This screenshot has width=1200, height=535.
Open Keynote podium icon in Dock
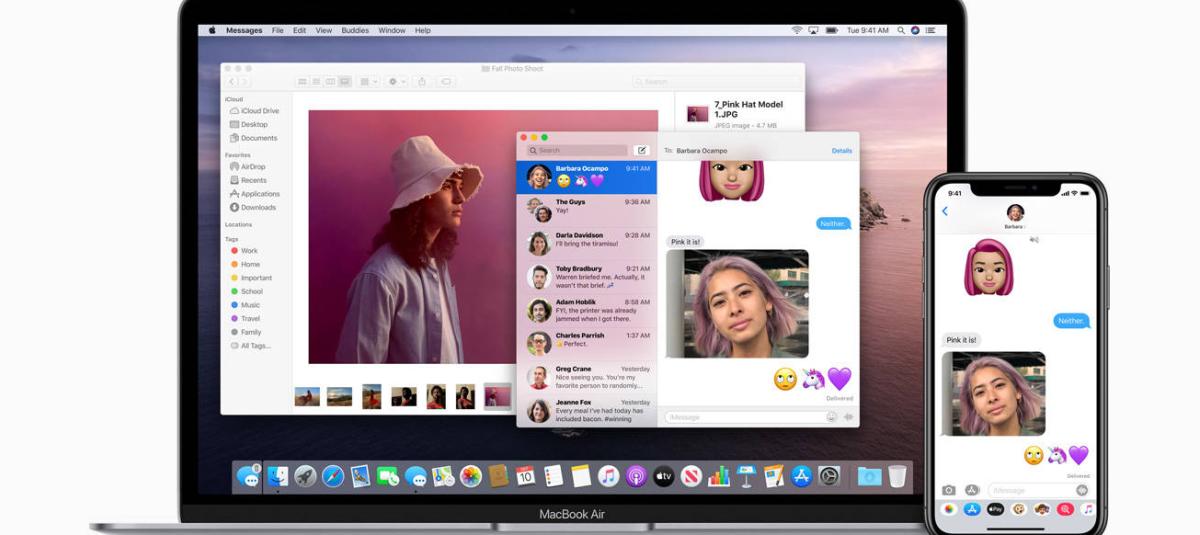pyautogui.click(x=746, y=476)
